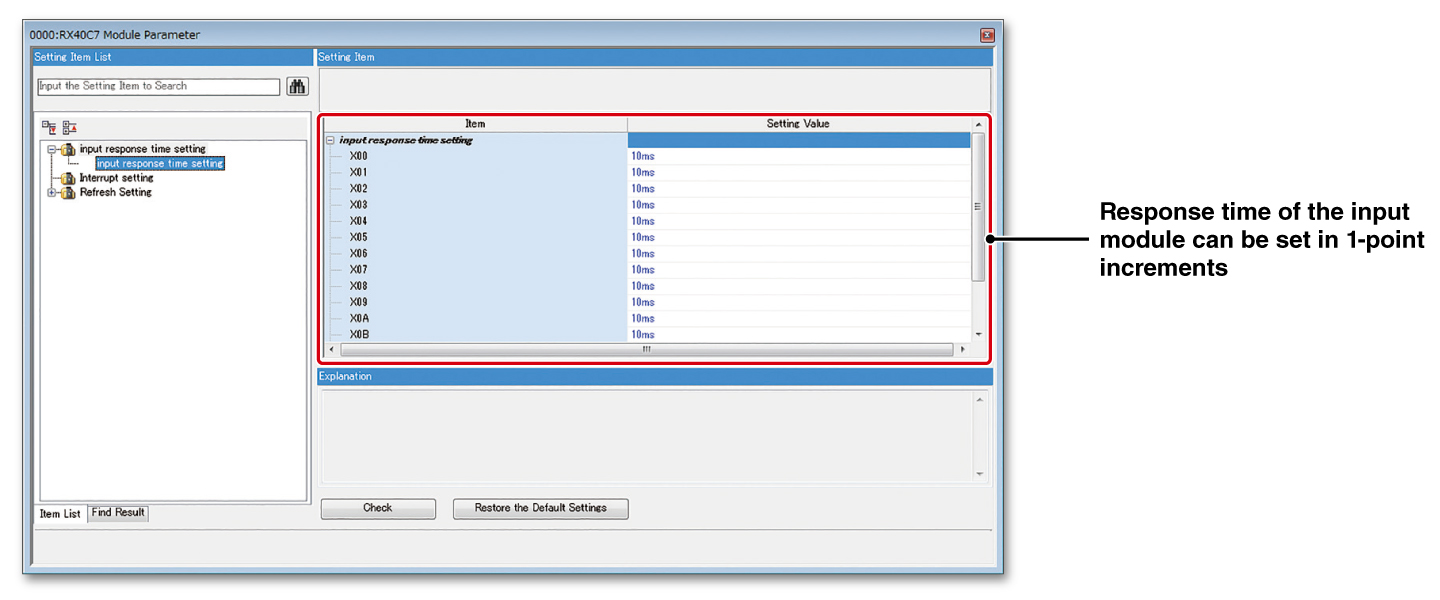Click the horizontal scrollbar below the settings table
The image size is (1440, 600).
click(x=645, y=350)
